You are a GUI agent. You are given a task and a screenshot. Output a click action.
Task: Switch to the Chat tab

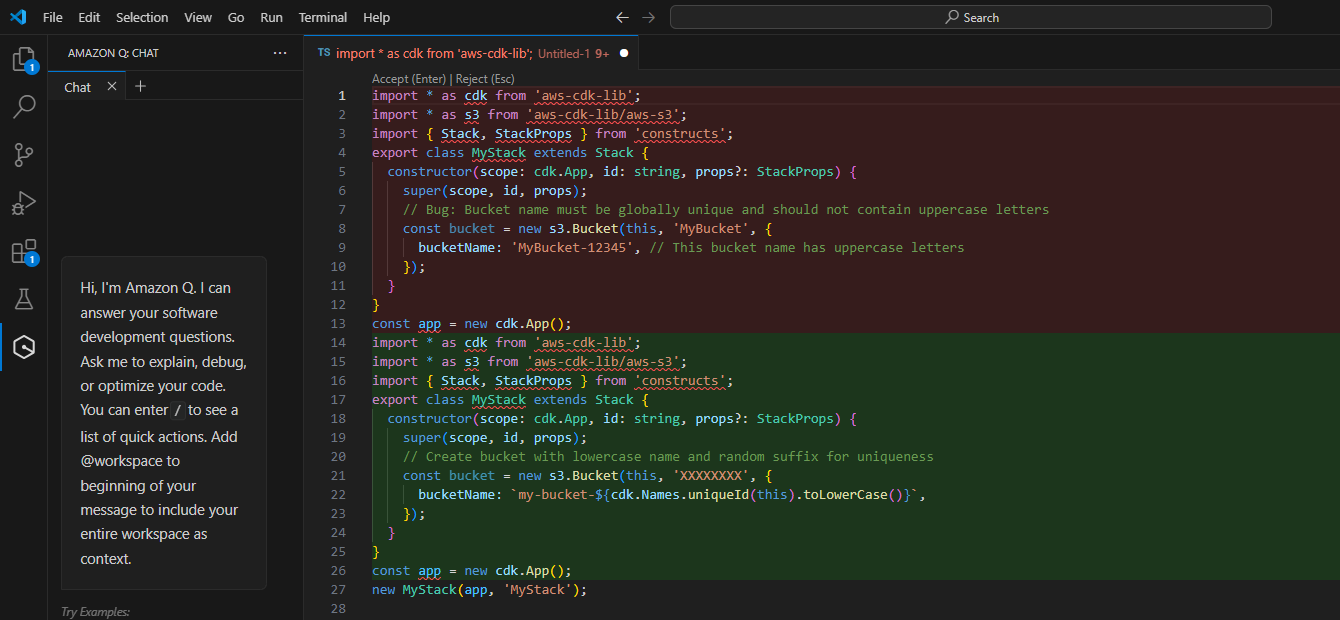pyautogui.click(x=77, y=86)
